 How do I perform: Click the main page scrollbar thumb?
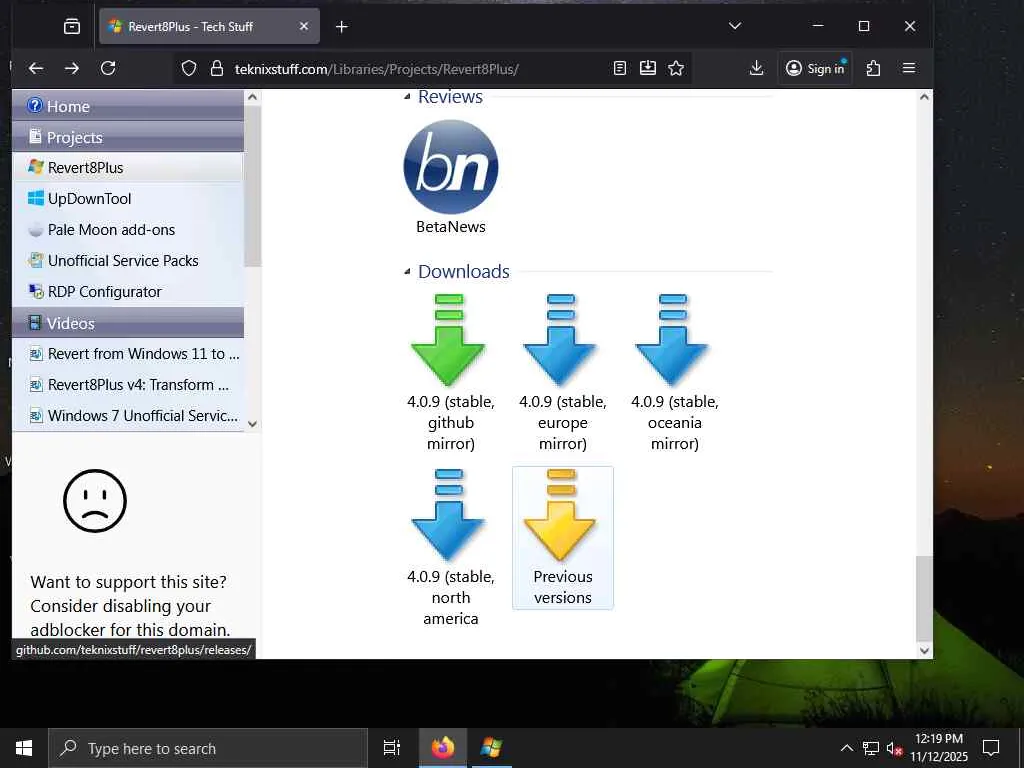(x=924, y=598)
